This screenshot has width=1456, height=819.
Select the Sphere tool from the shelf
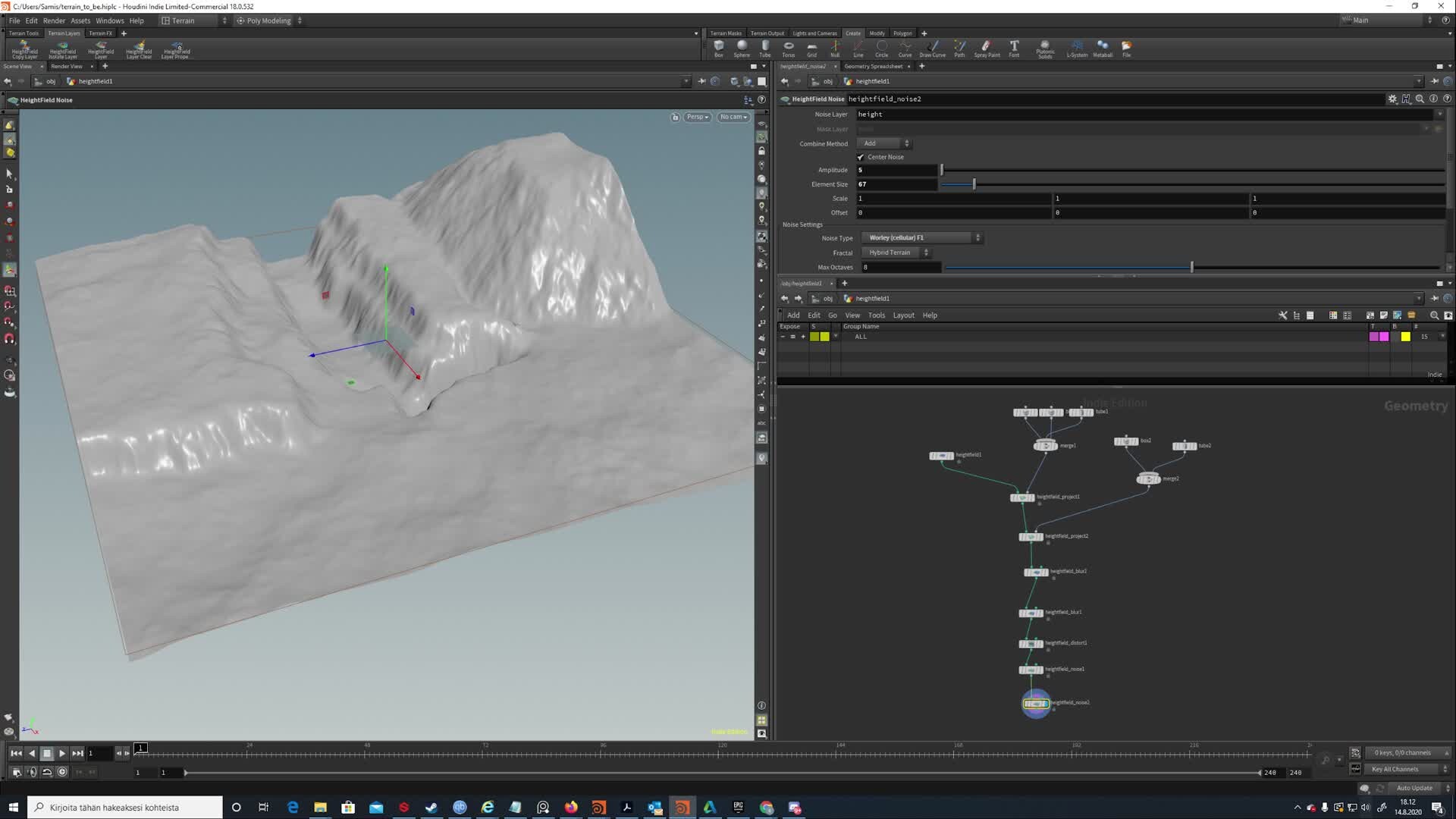point(742,49)
